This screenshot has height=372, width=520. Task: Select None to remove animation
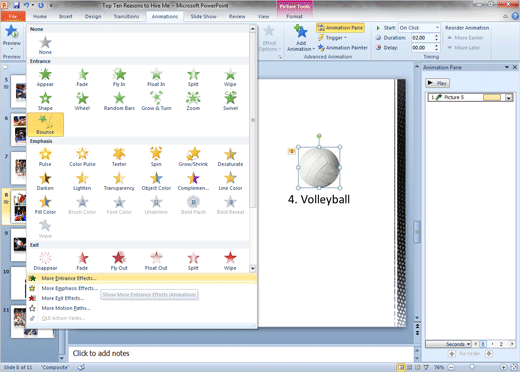[x=45, y=45]
